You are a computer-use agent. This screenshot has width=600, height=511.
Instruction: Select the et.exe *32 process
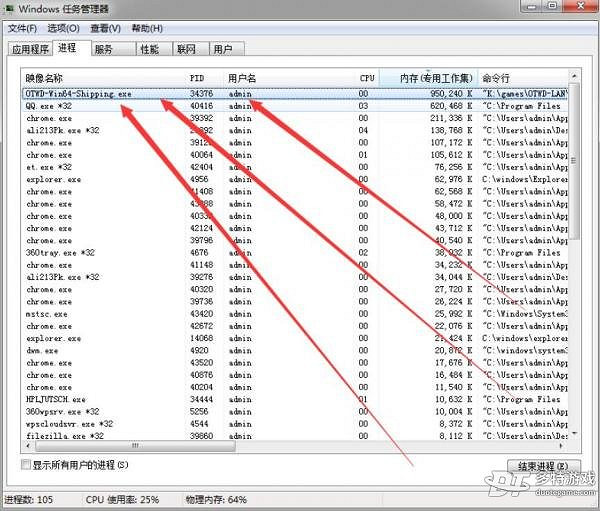pos(295,167)
